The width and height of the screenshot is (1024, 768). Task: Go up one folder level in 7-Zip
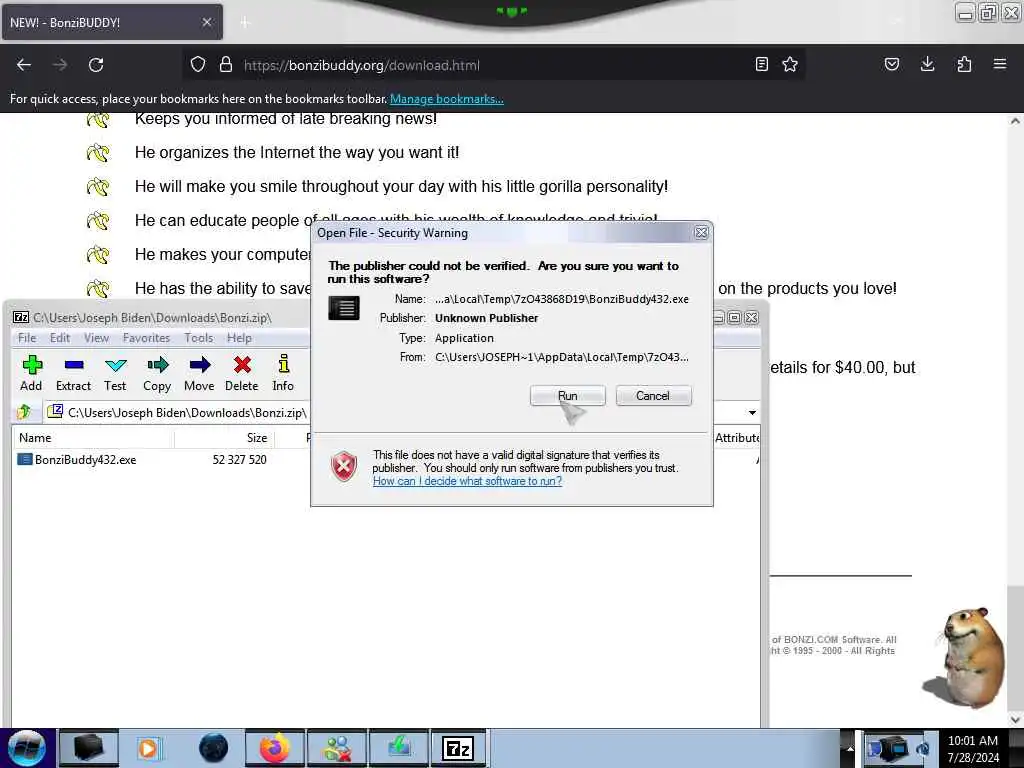tap(24, 412)
